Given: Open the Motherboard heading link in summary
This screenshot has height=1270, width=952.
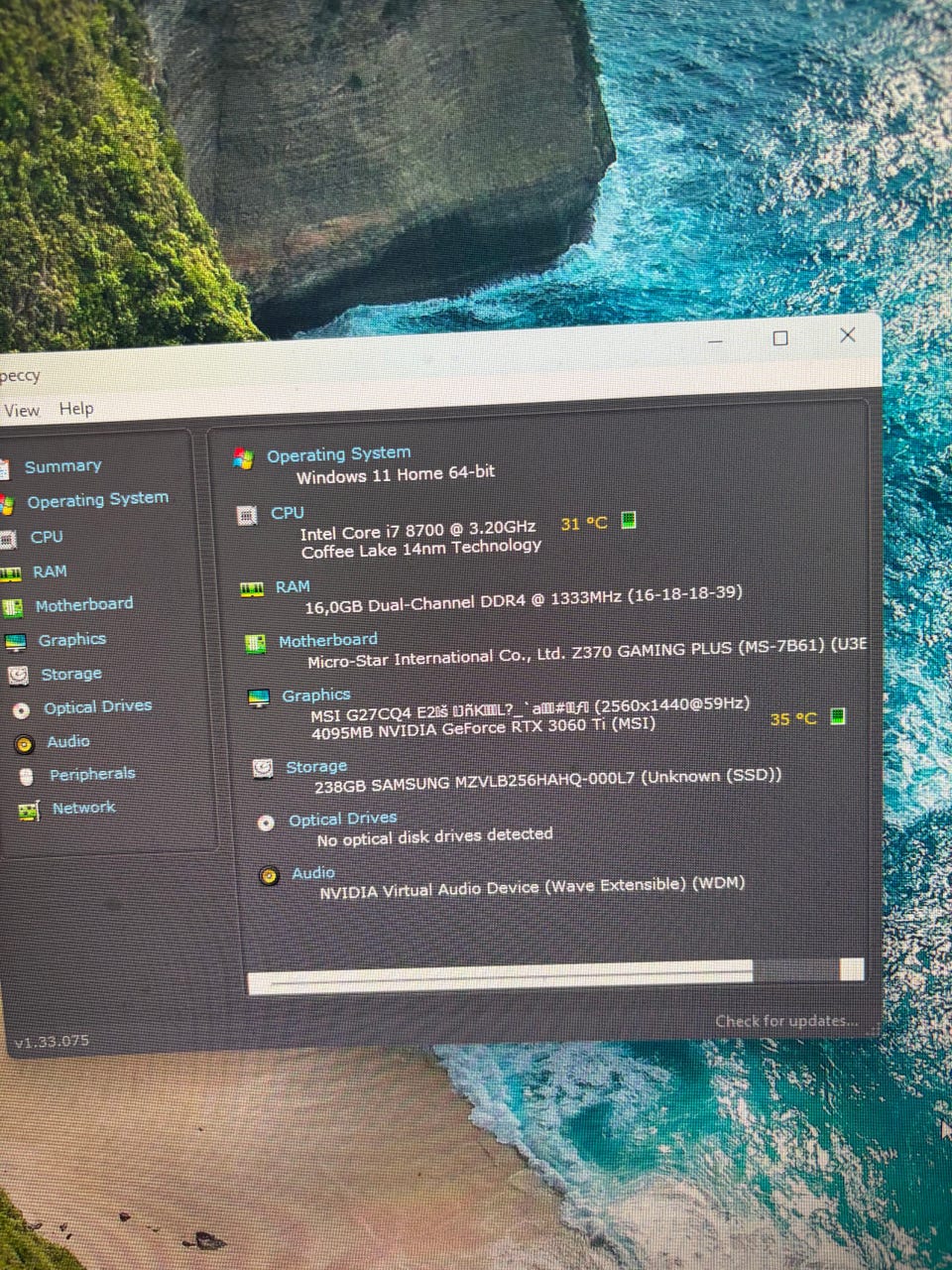Looking at the screenshot, I should tap(328, 641).
